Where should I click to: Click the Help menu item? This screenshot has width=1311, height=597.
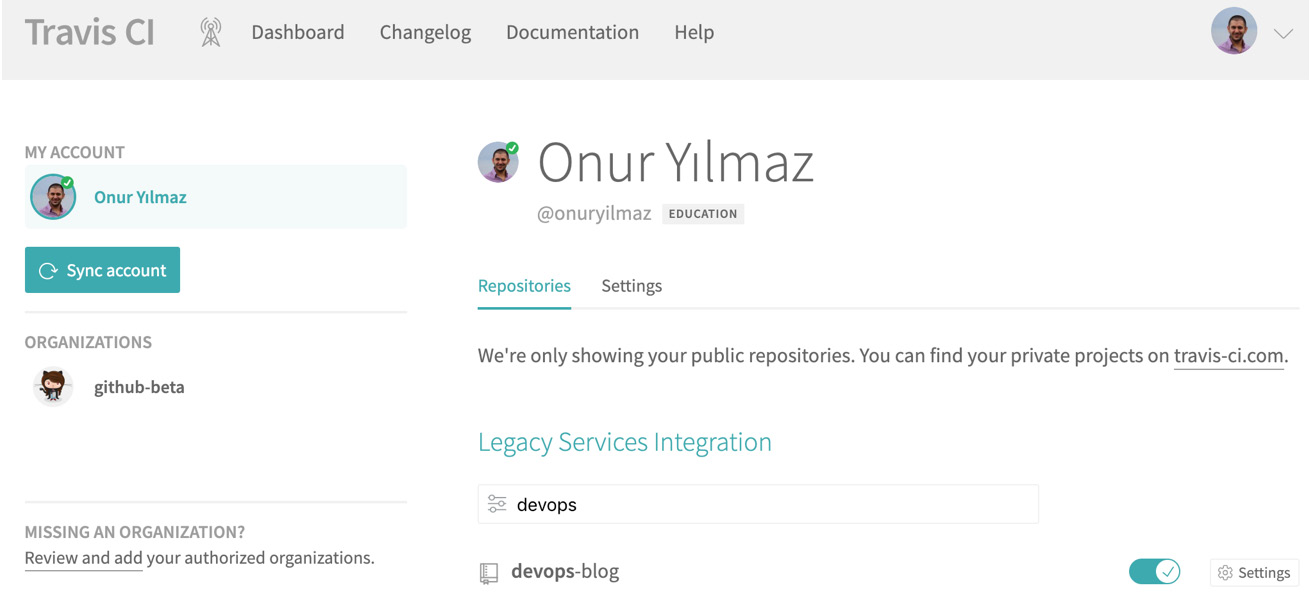pos(694,33)
